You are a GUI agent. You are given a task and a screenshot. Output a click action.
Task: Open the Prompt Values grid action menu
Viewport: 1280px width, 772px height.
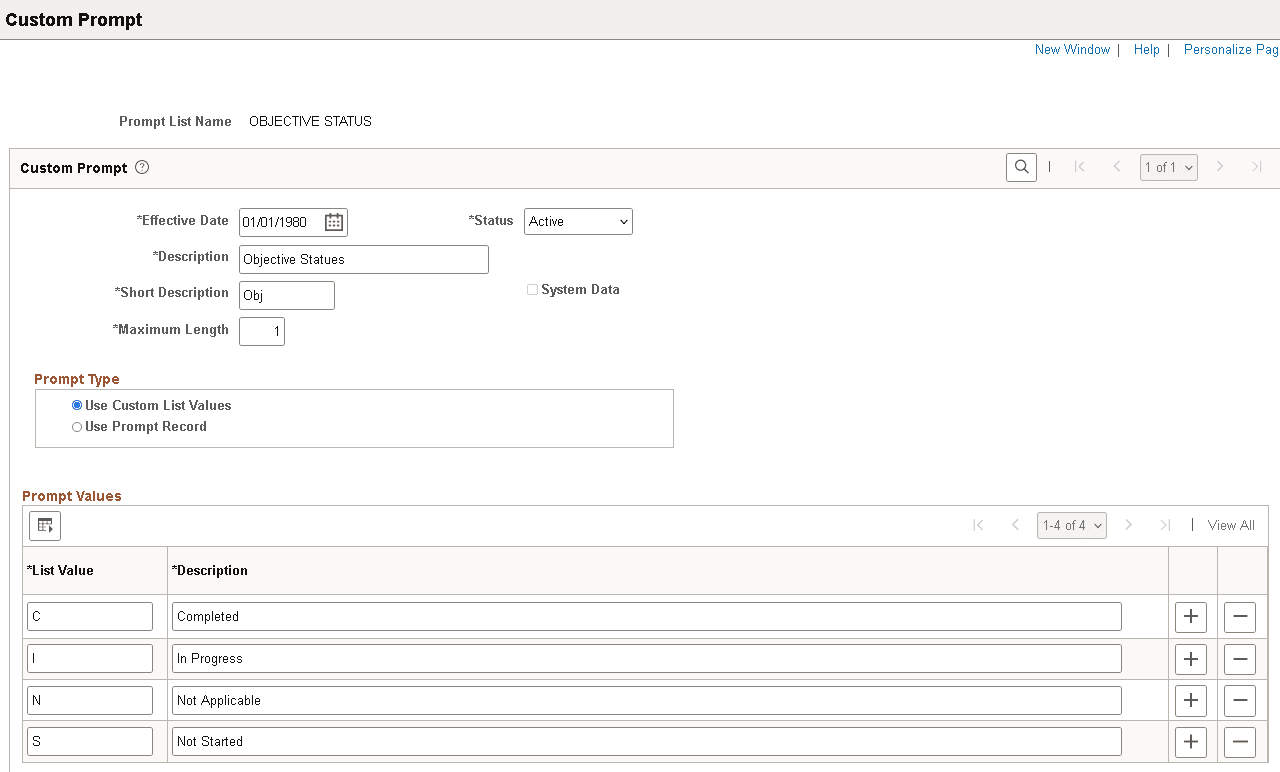point(44,525)
